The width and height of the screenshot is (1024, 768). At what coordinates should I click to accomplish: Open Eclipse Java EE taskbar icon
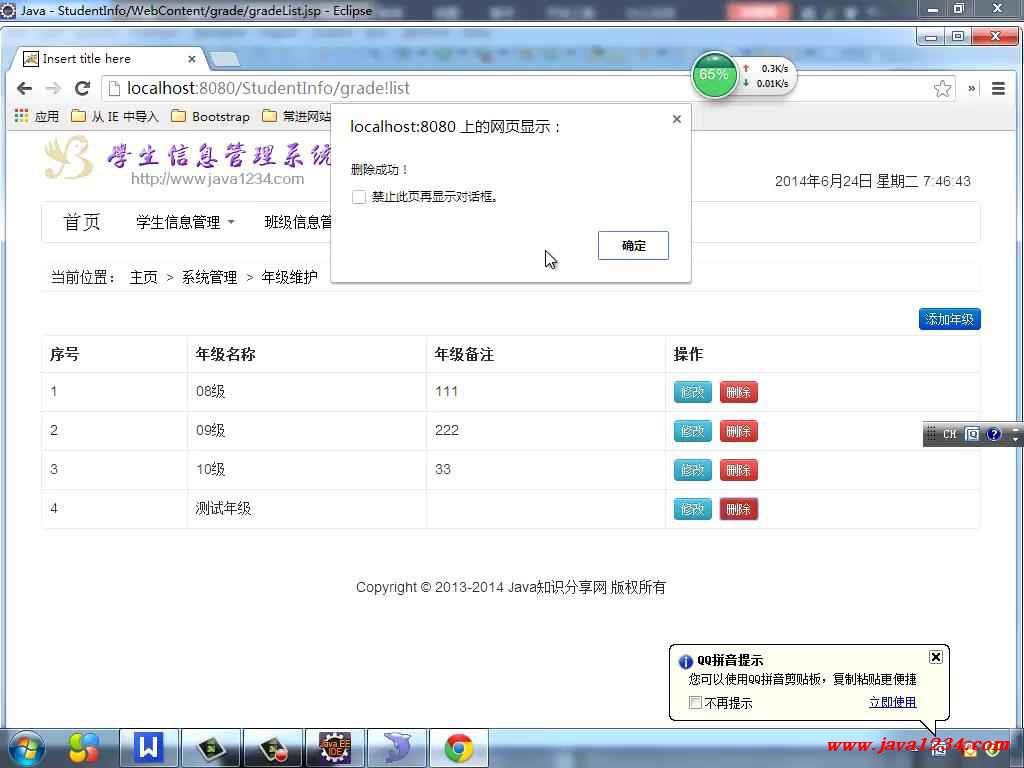click(334, 748)
